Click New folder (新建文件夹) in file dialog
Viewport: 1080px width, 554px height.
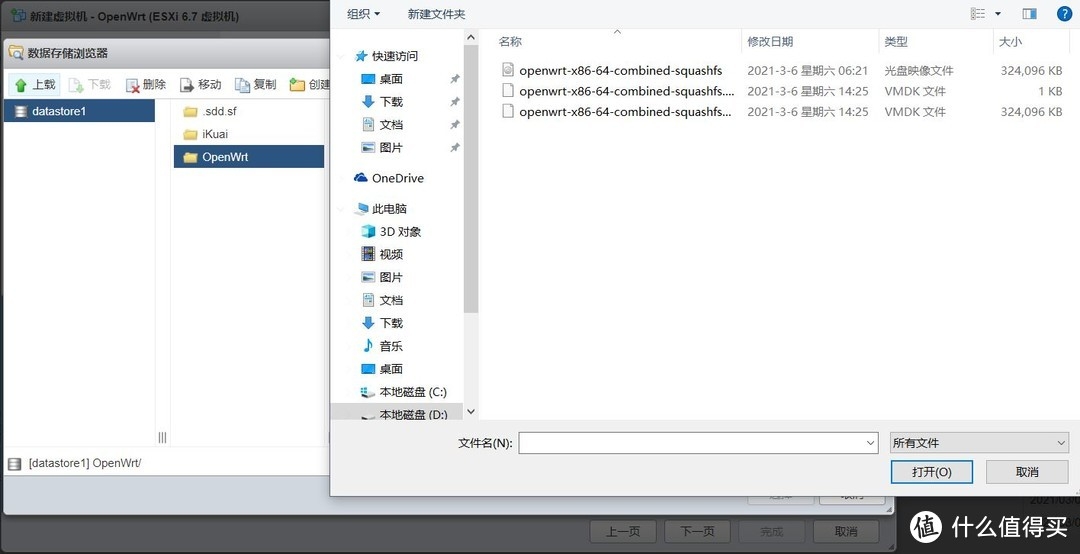click(436, 14)
